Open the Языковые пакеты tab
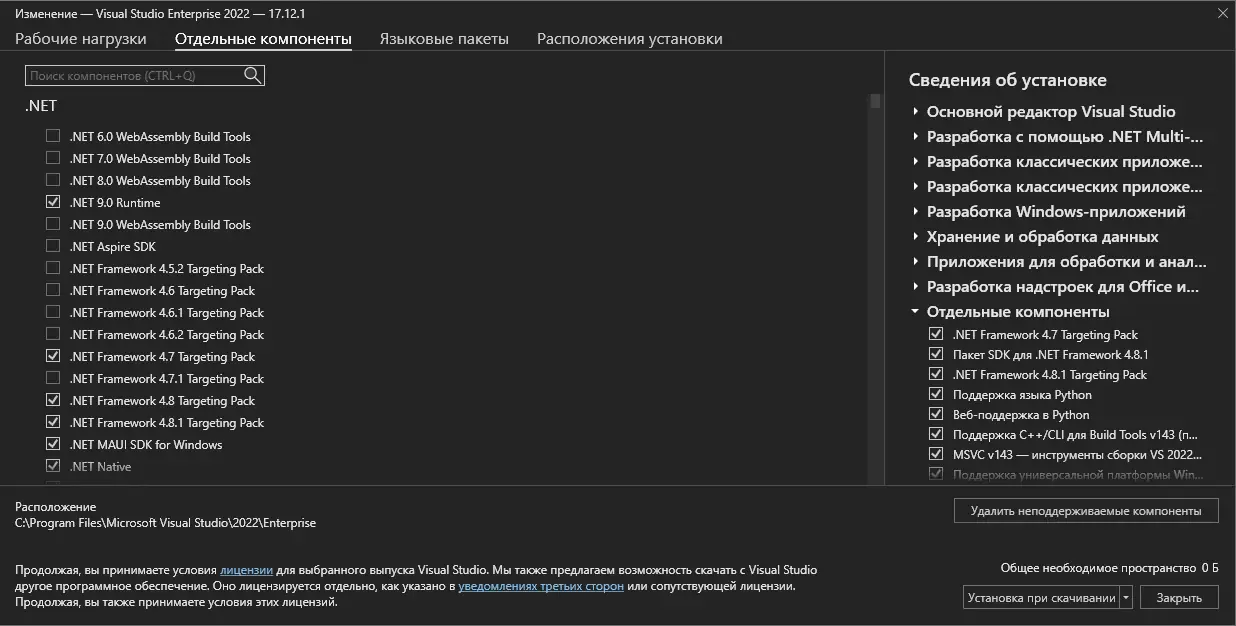1236x626 pixels. point(444,39)
